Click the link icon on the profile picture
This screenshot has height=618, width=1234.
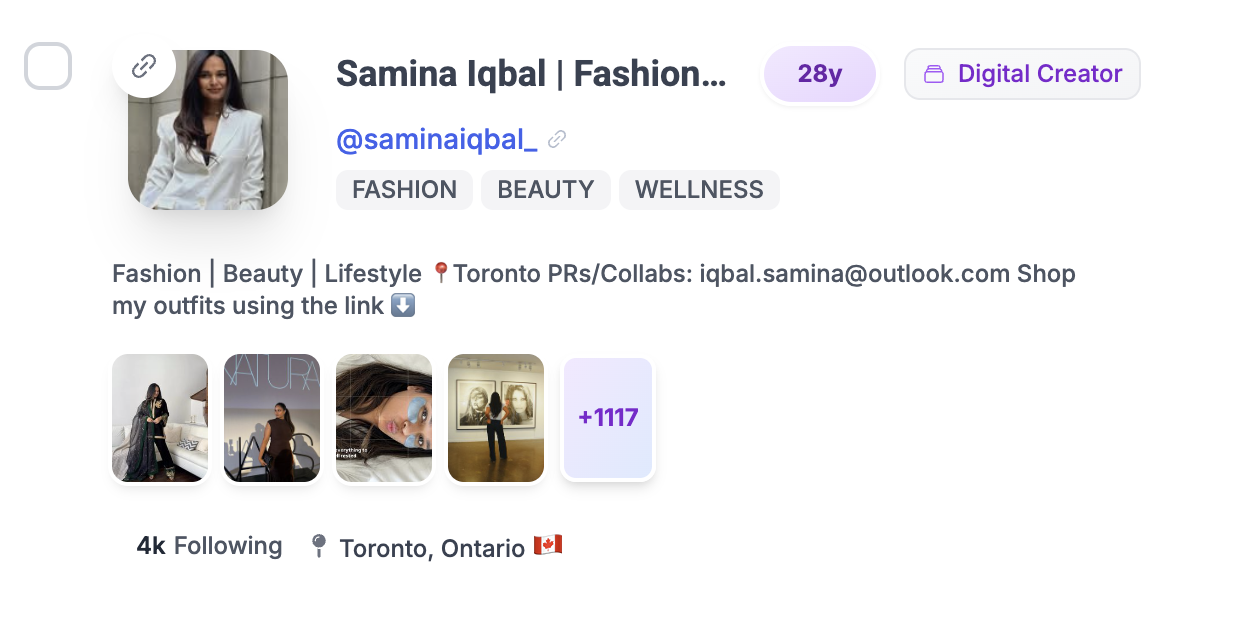coord(143,67)
